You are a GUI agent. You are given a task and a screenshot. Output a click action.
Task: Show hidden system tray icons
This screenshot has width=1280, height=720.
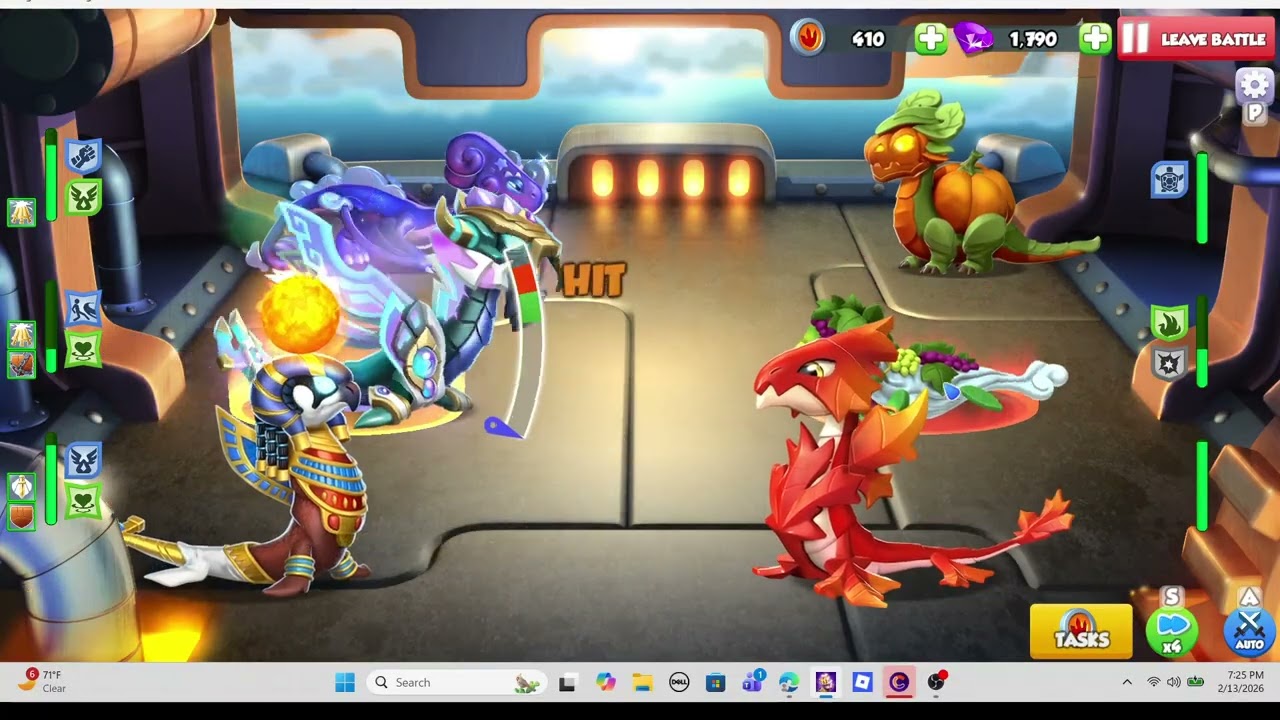(1127, 682)
